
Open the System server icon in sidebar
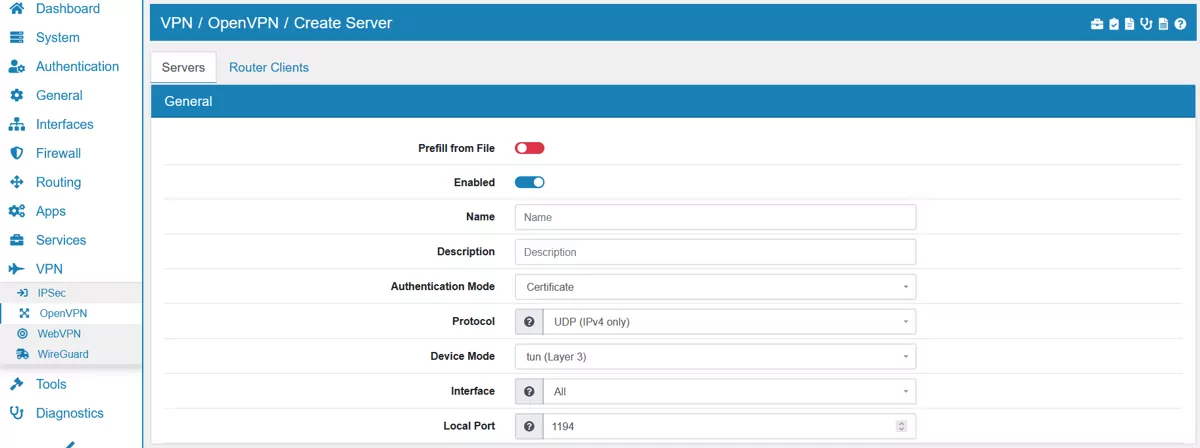[x=16, y=37]
